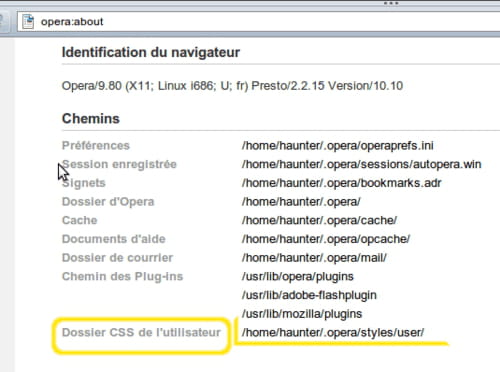The image size is (500, 372).
Task: Click the Dossier CSS de l'utilisateur label
Action: pyautogui.click(x=141, y=332)
